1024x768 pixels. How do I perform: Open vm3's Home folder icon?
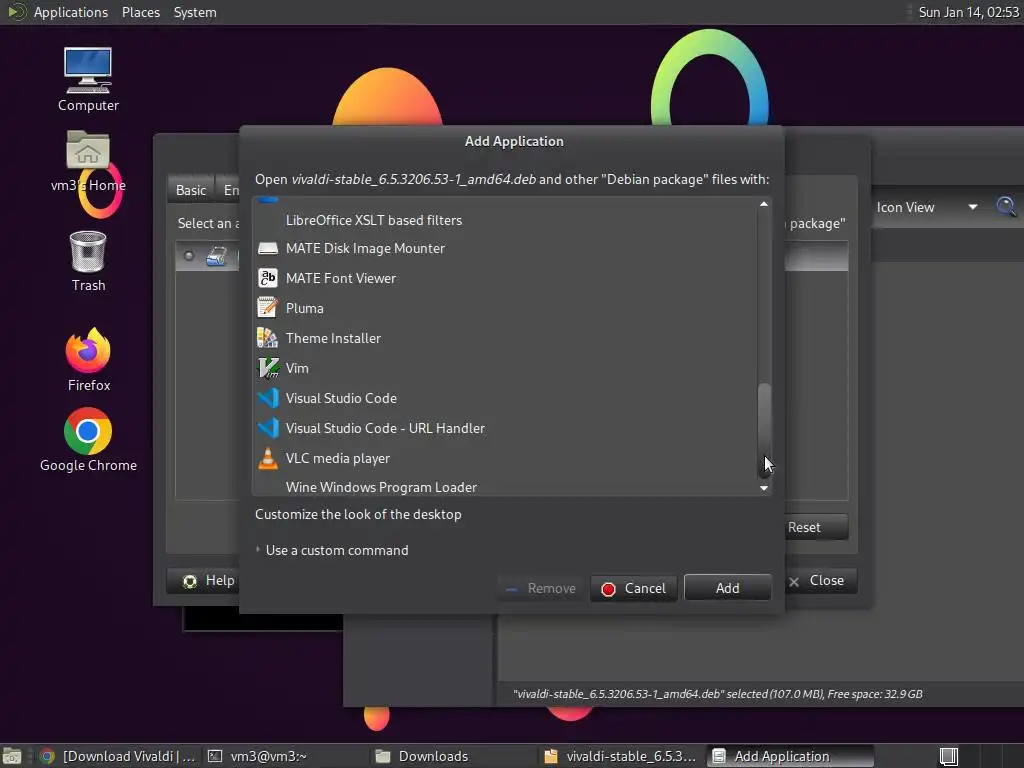[x=88, y=150]
